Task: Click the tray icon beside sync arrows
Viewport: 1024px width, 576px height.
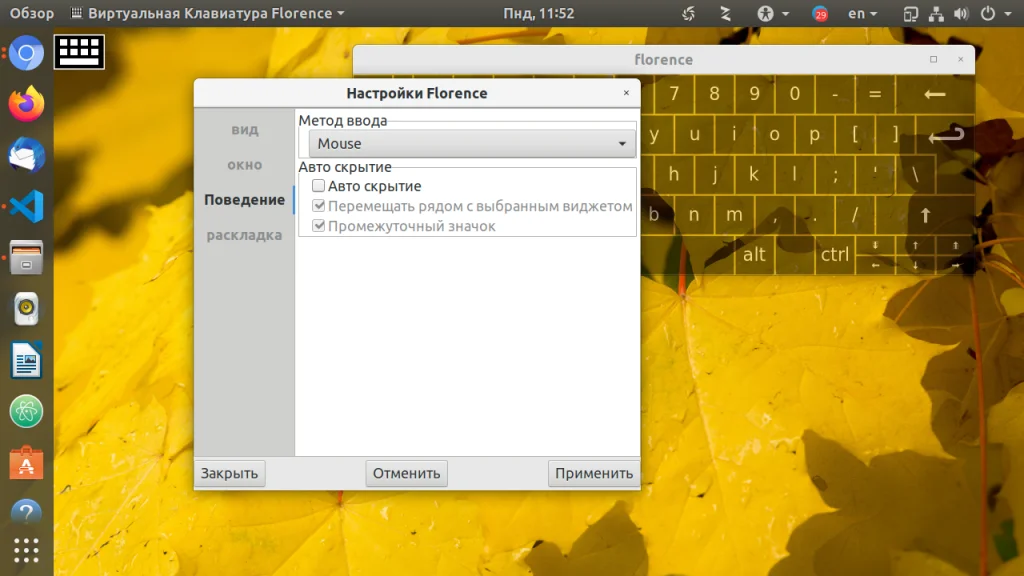Action: (726, 13)
